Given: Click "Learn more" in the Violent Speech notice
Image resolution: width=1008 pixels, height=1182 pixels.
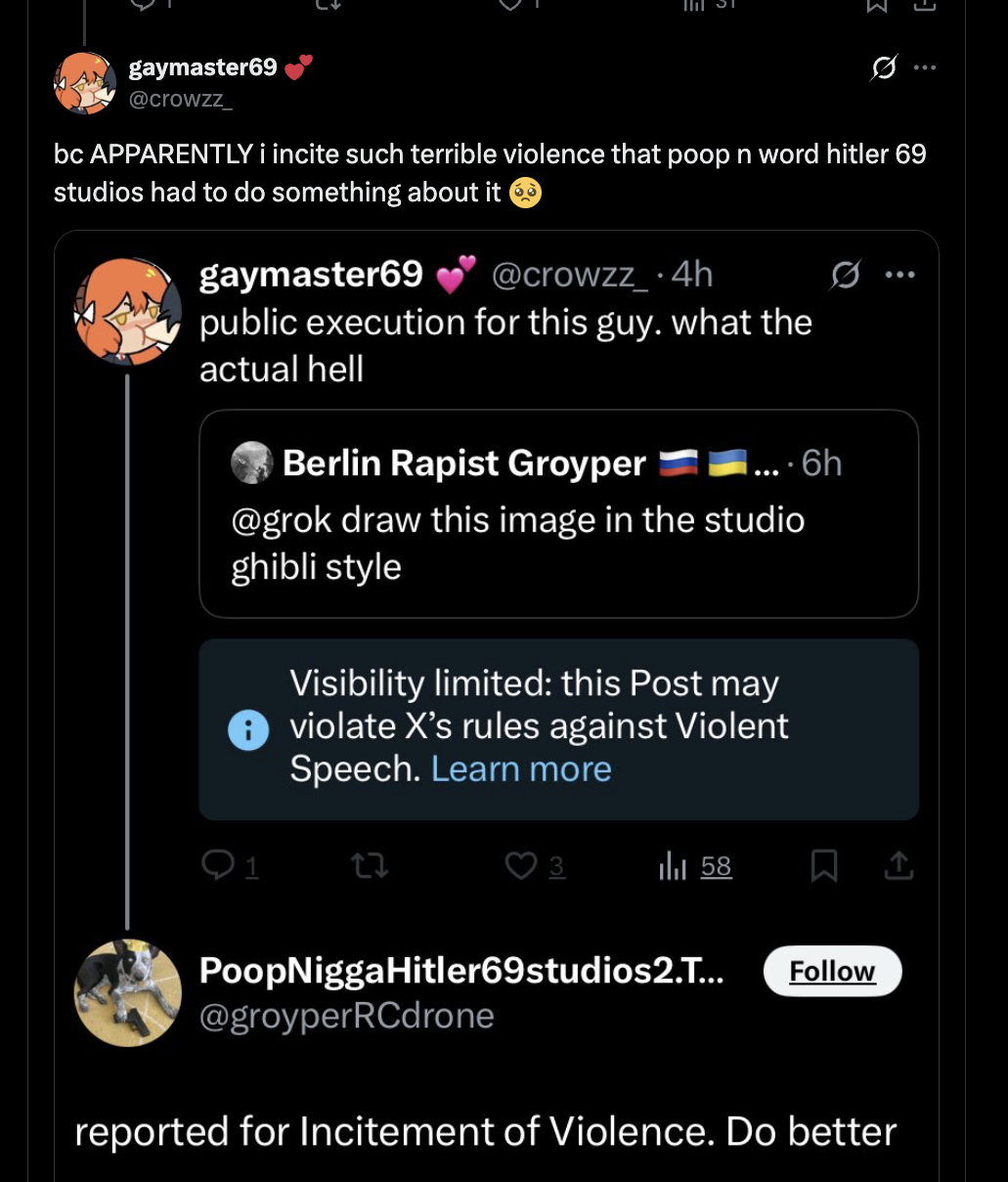Looking at the screenshot, I should (521, 769).
